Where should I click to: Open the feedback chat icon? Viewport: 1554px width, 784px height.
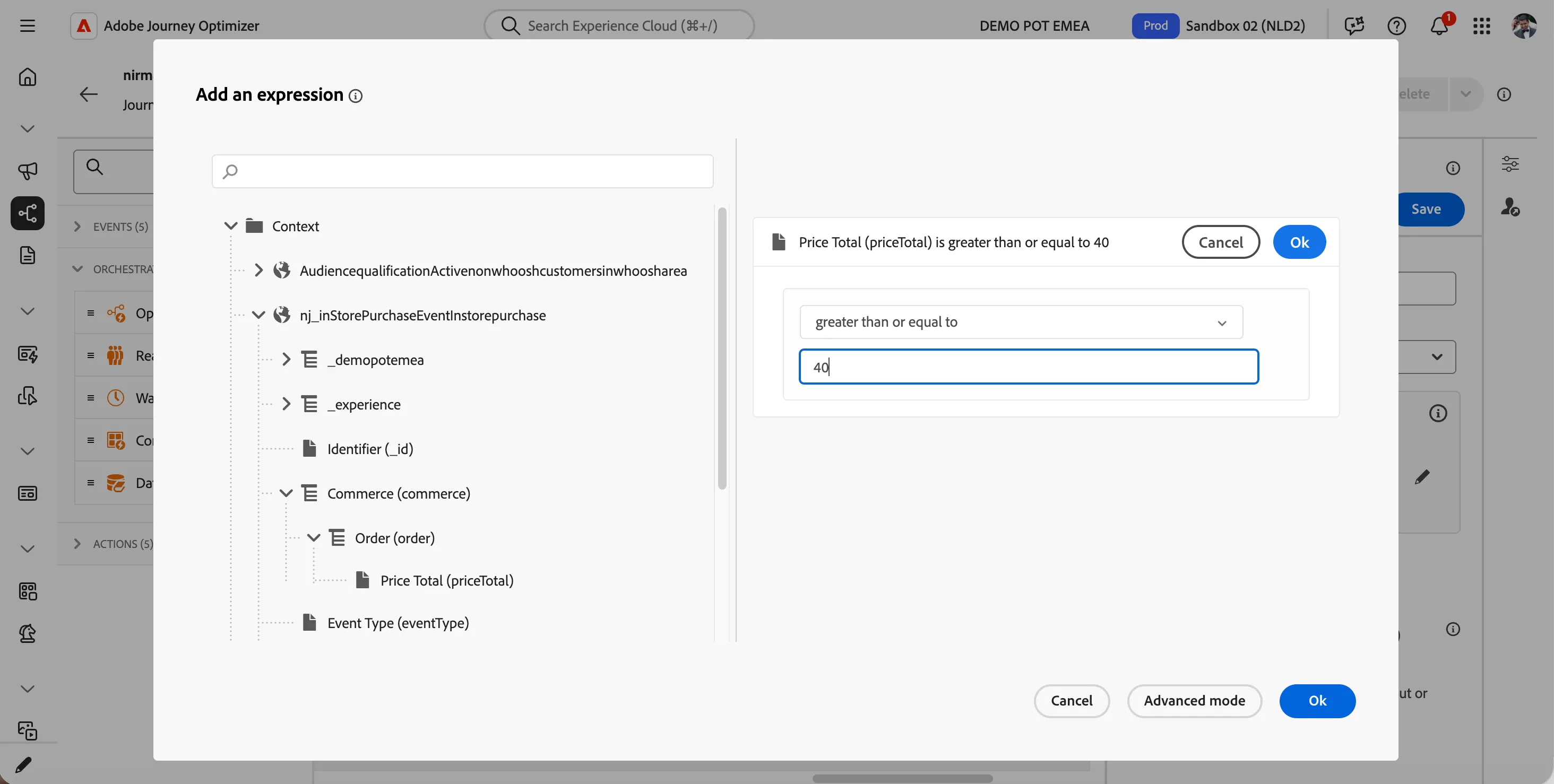click(x=1354, y=26)
